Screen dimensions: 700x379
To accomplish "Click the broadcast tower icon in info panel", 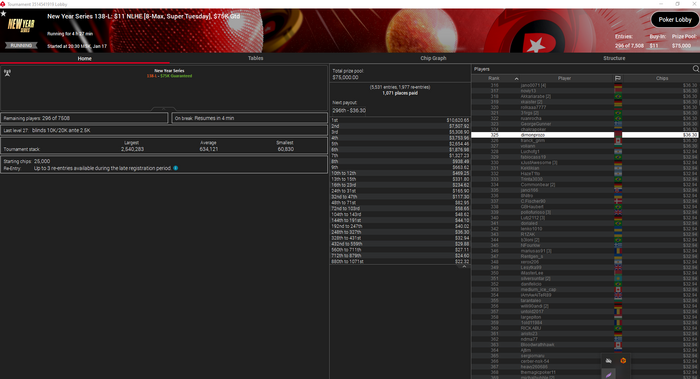I will [x=7, y=73].
